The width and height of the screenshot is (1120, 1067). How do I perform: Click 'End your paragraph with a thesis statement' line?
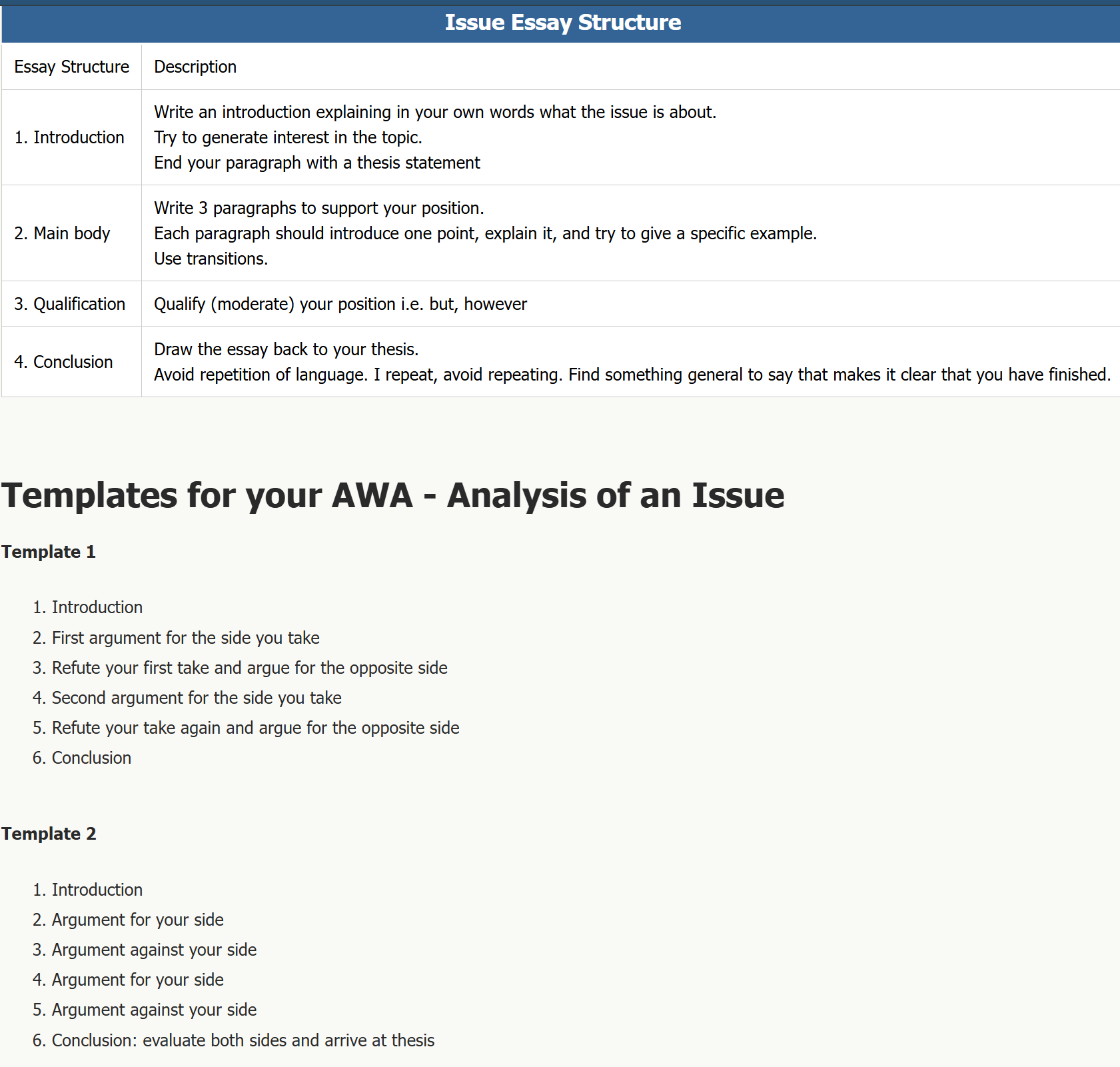coord(317,163)
